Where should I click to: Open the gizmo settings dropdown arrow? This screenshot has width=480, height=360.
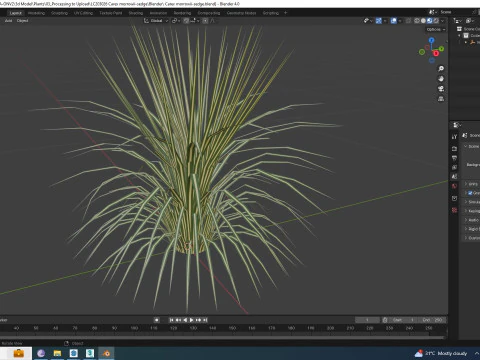(385, 21)
